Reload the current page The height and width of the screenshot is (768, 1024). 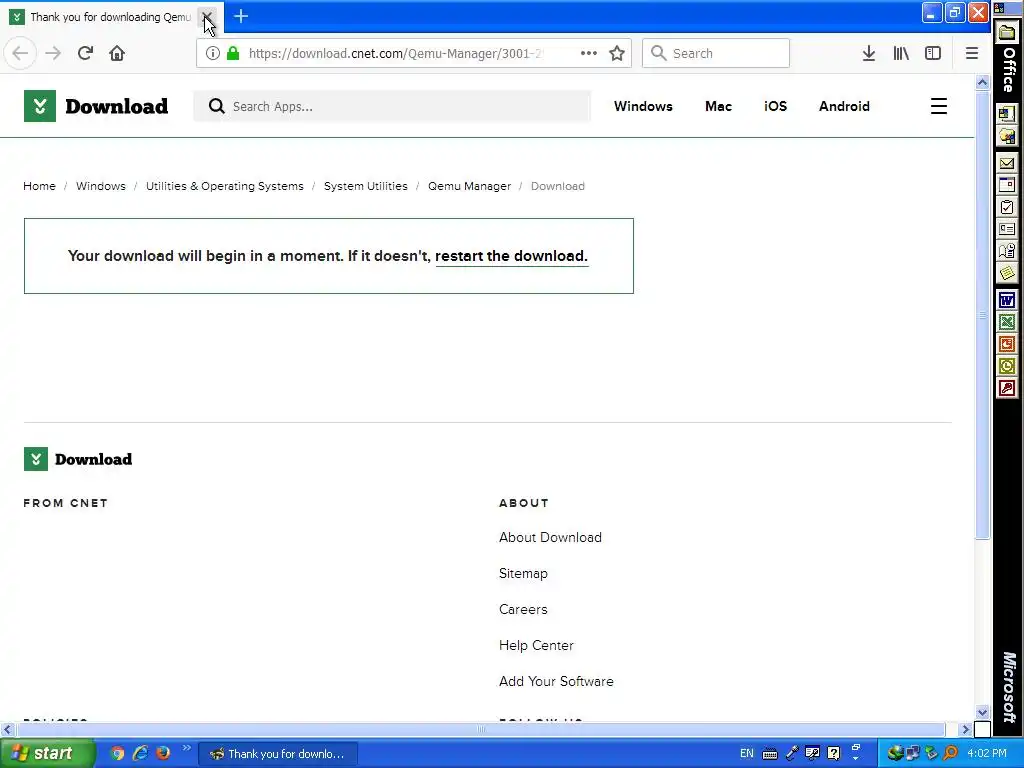[x=85, y=53]
